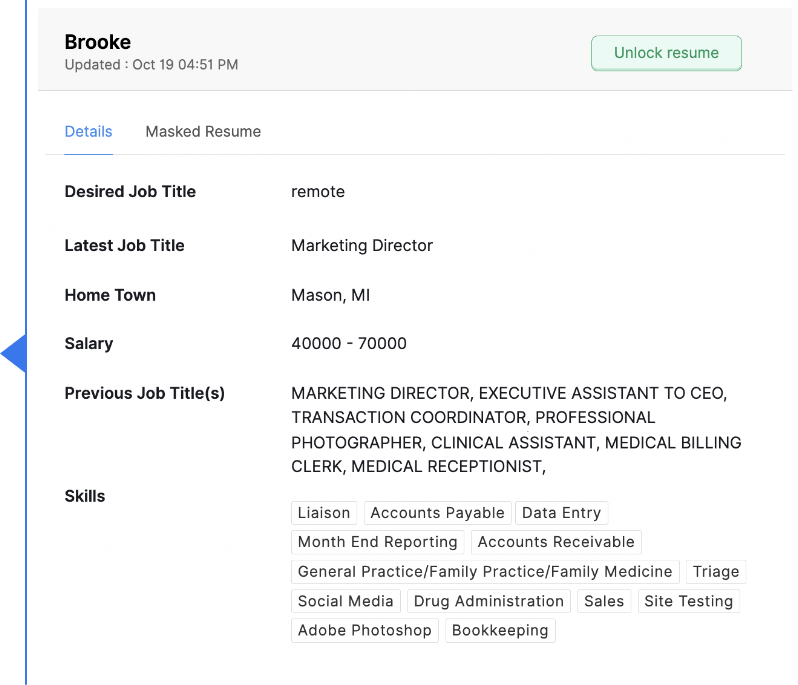Pick the Sales skill tag

pos(604,601)
